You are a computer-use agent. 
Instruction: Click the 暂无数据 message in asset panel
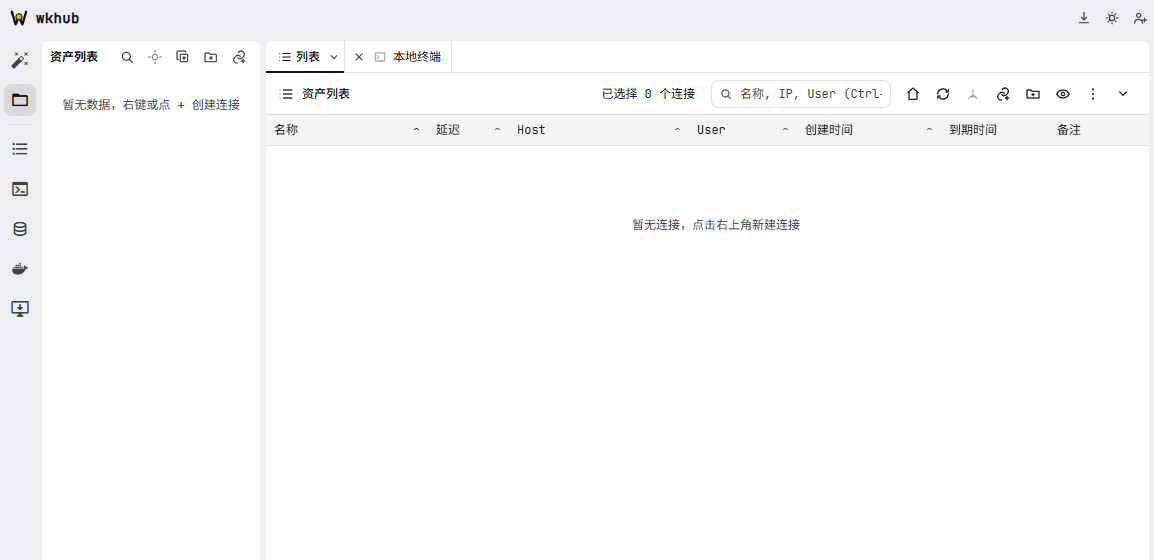(151, 104)
